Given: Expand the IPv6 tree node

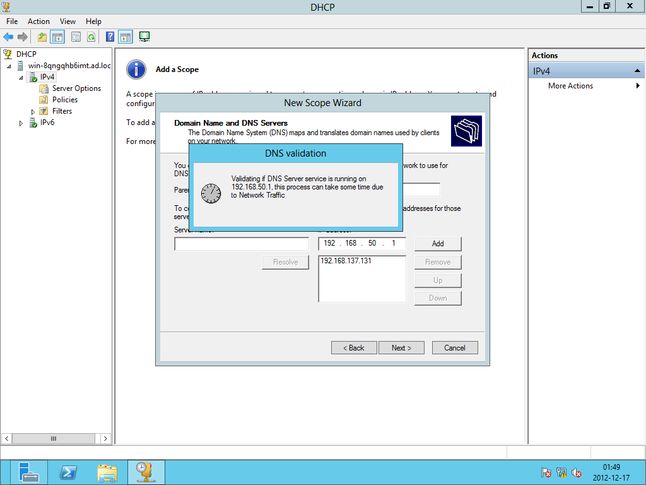Looking at the screenshot, I should click(x=21, y=123).
